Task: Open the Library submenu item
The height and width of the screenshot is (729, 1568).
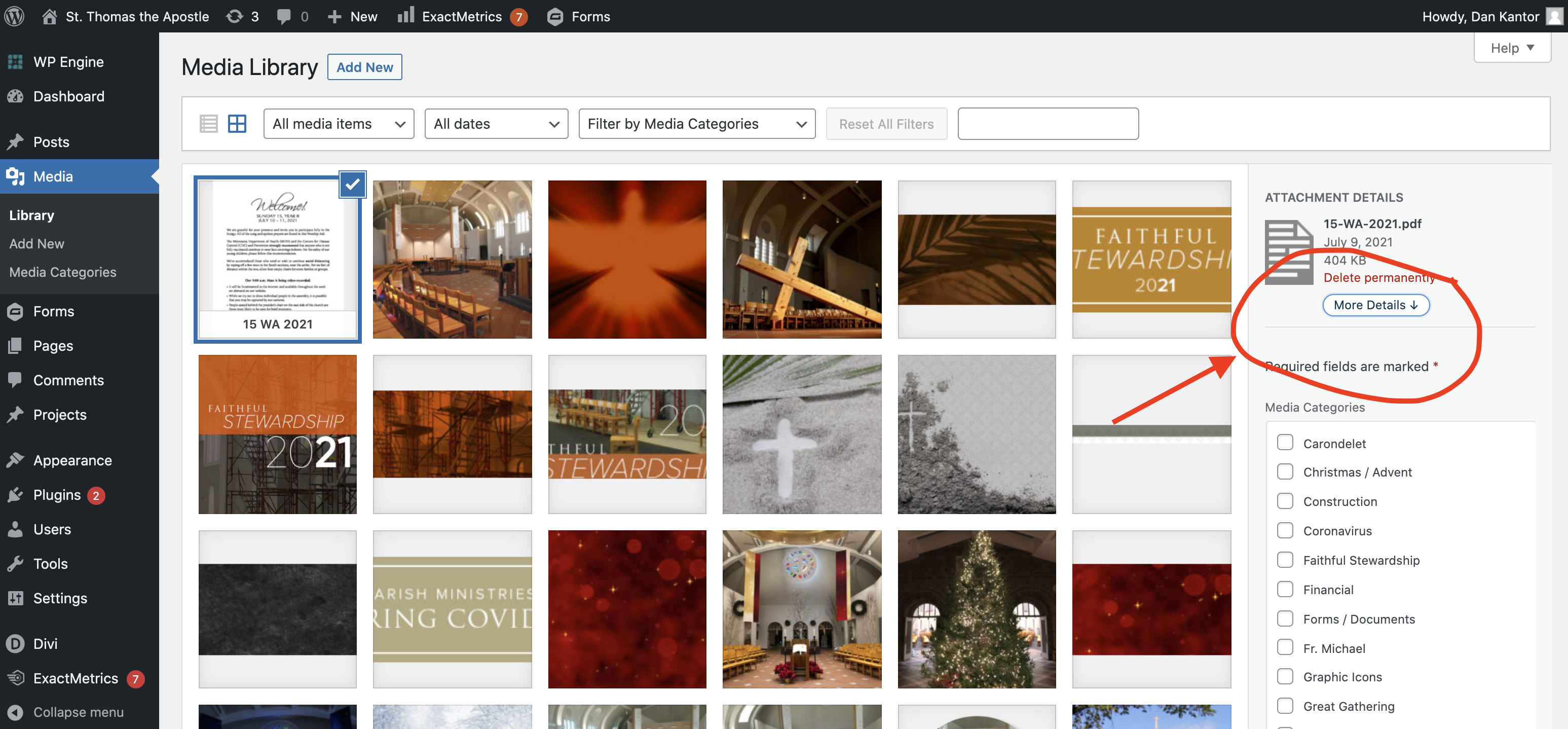Action: pyautogui.click(x=31, y=215)
